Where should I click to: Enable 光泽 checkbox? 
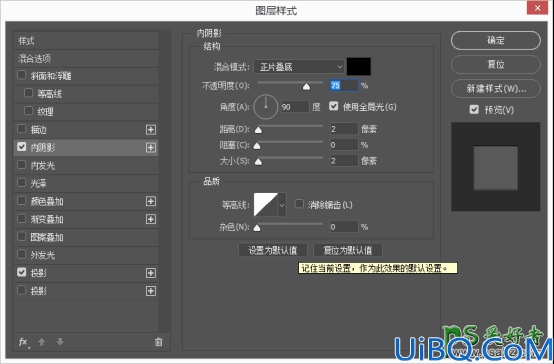[x=22, y=183]
